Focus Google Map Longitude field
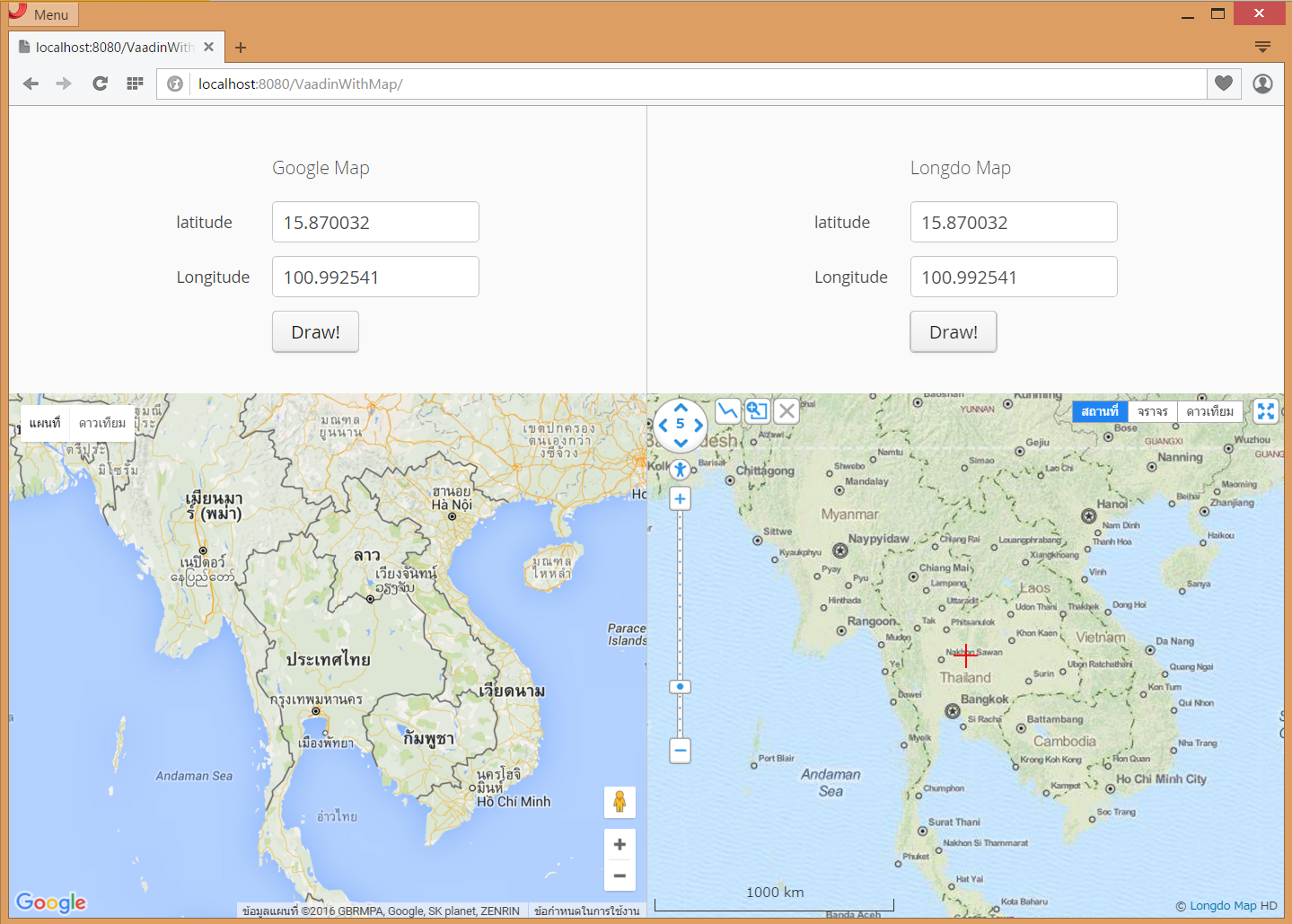The height and width of the screenshot is (924, 1292). pos(375,277)
